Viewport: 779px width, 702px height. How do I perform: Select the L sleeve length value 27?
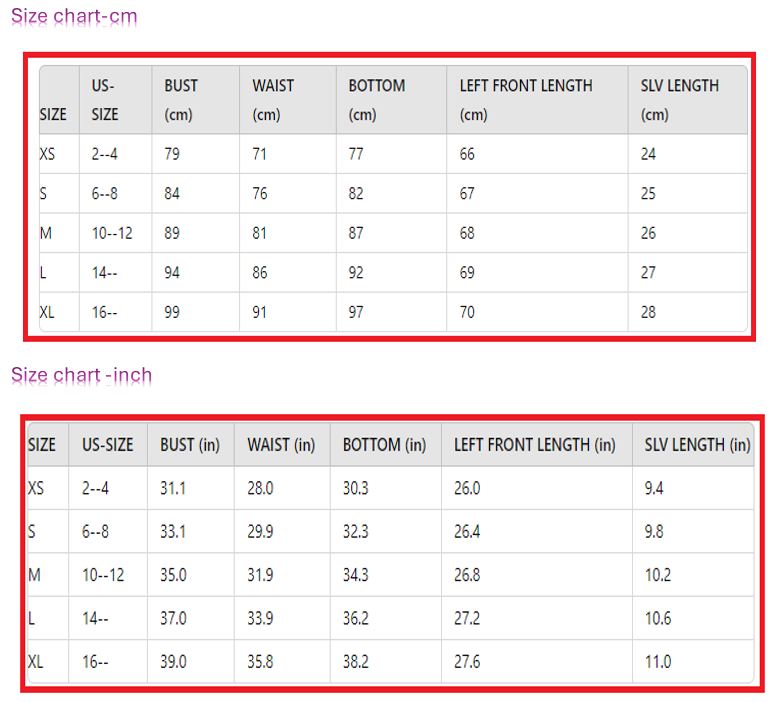pos(648,273)
